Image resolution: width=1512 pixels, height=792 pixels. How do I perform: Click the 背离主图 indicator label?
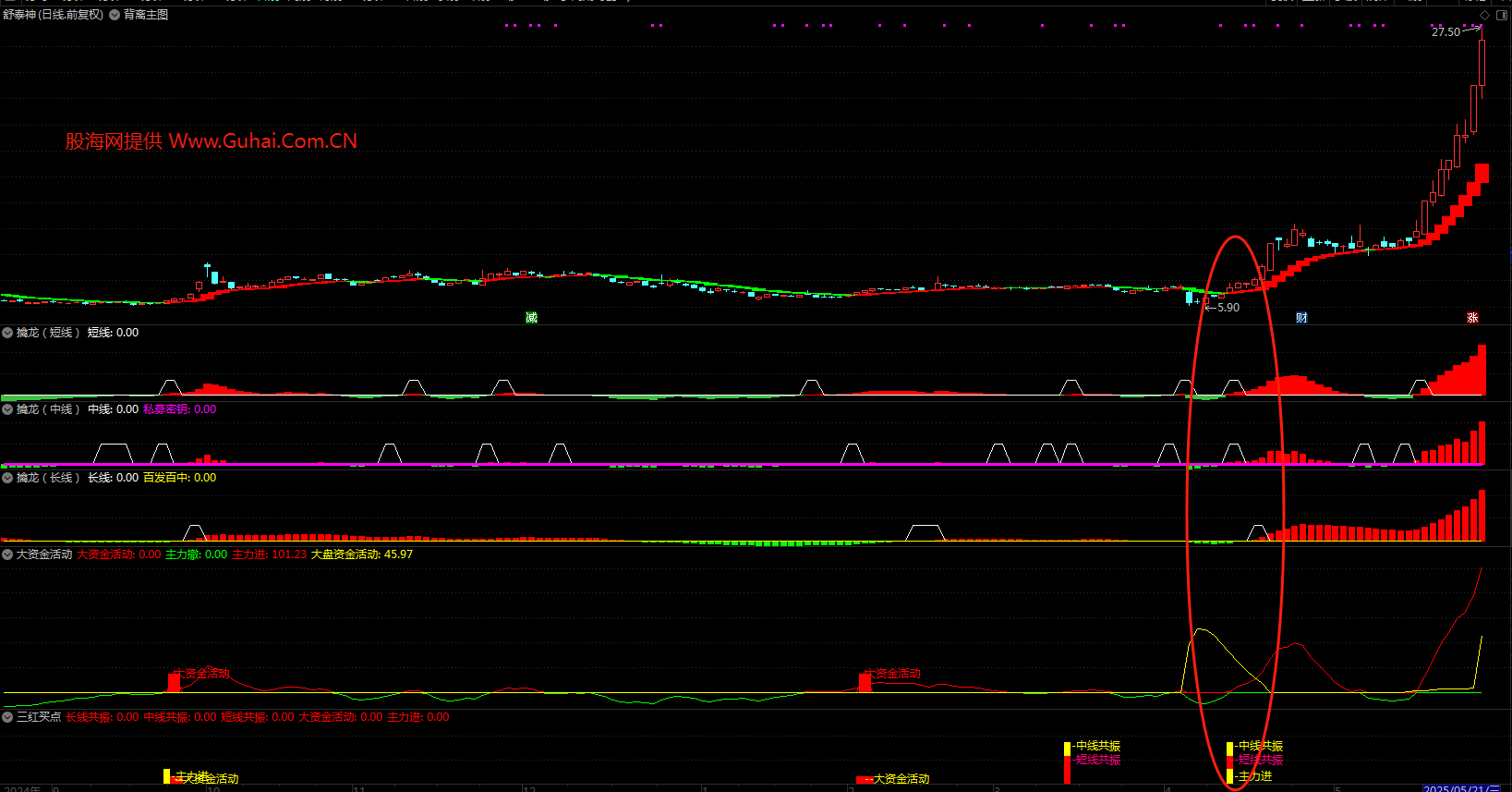pos(146,15)
